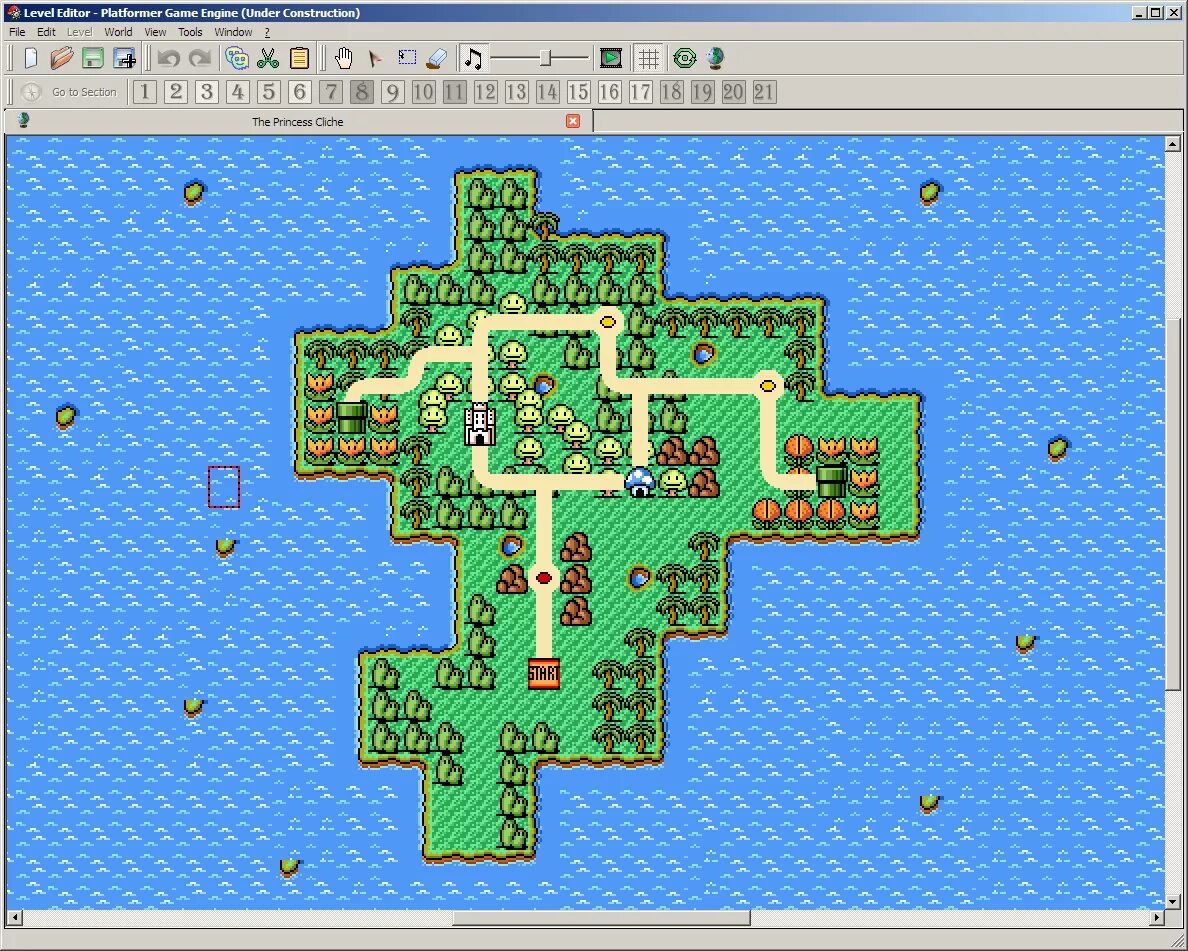This screenshot has width=1188, height=951.
Task: Go to section 15
Action: tap(579, 92)
